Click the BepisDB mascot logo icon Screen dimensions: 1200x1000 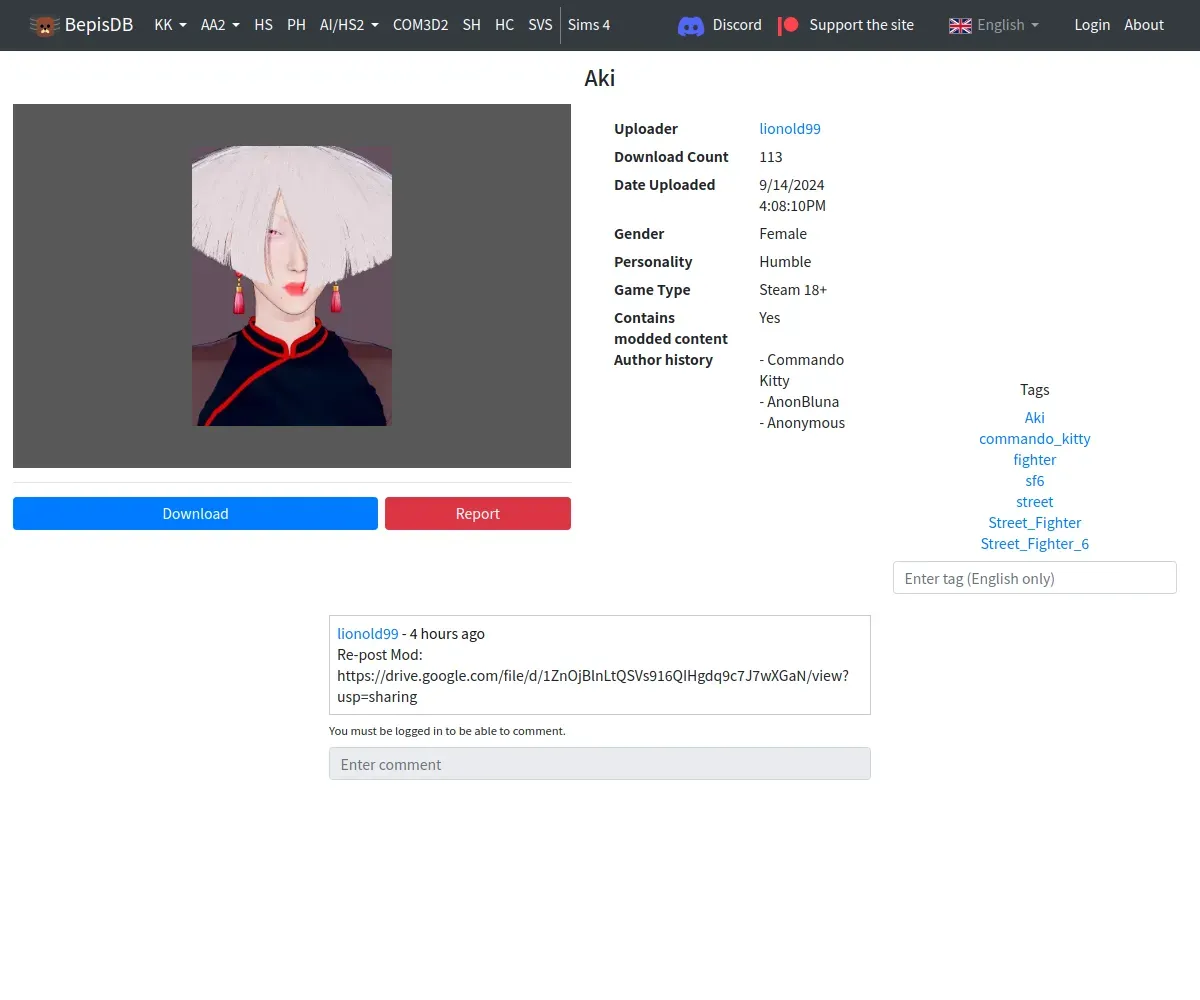click(44, 25)
